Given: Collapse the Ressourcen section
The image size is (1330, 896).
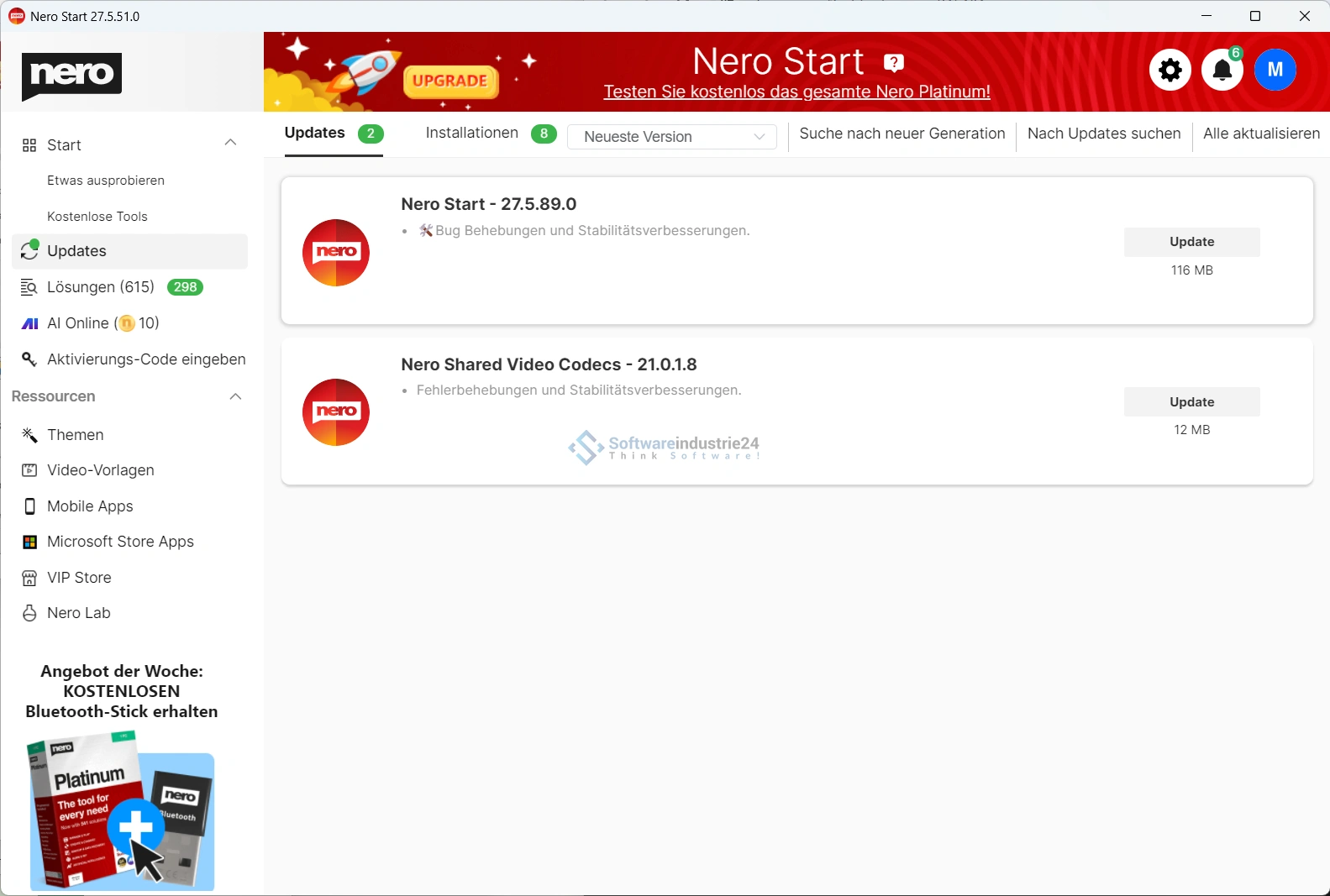Looking at the screenshot, I should coord(235,396).
